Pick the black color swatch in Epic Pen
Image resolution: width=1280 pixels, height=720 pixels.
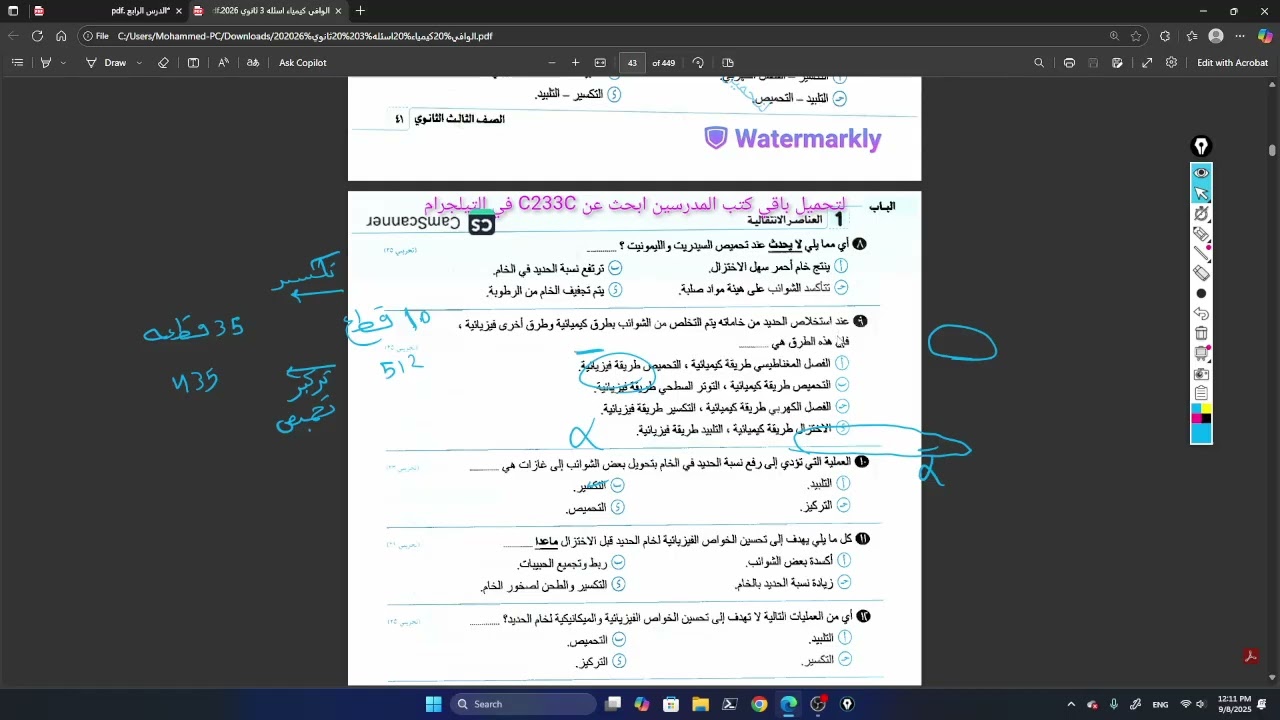pos(1206,418)
